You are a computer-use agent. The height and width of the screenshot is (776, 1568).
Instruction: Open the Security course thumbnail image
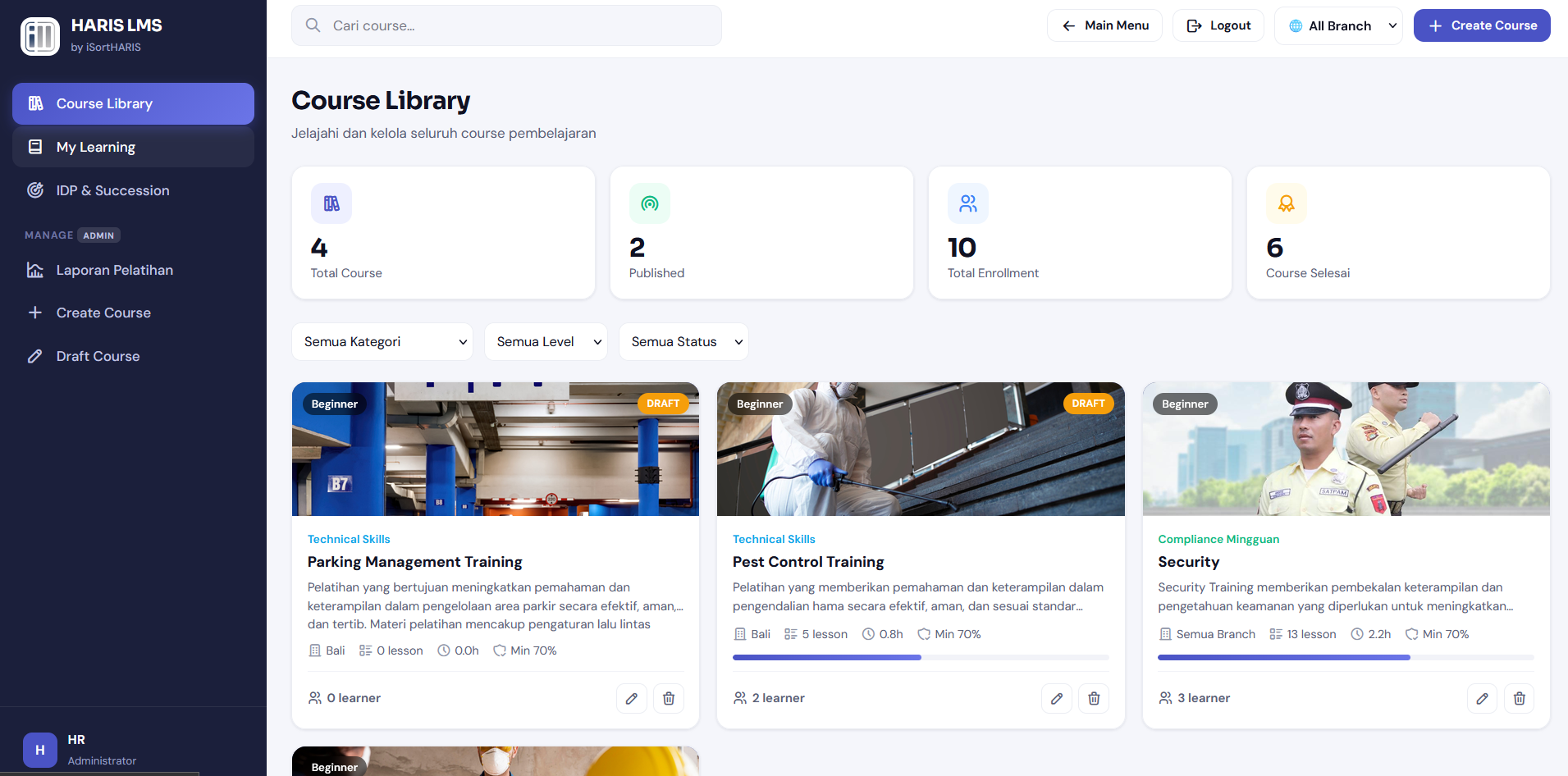tap(1346, 449)
